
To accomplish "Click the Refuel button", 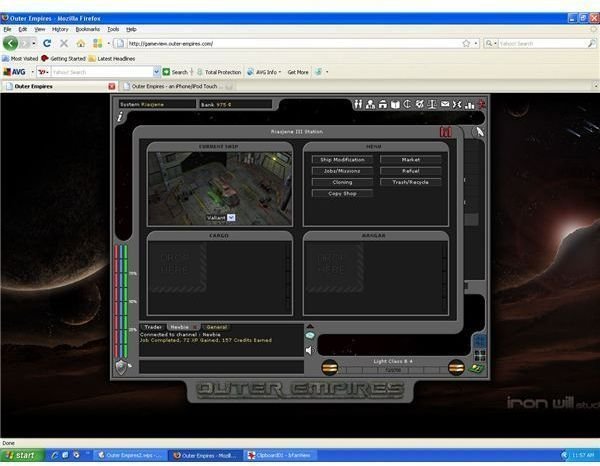I will (411, 171).
